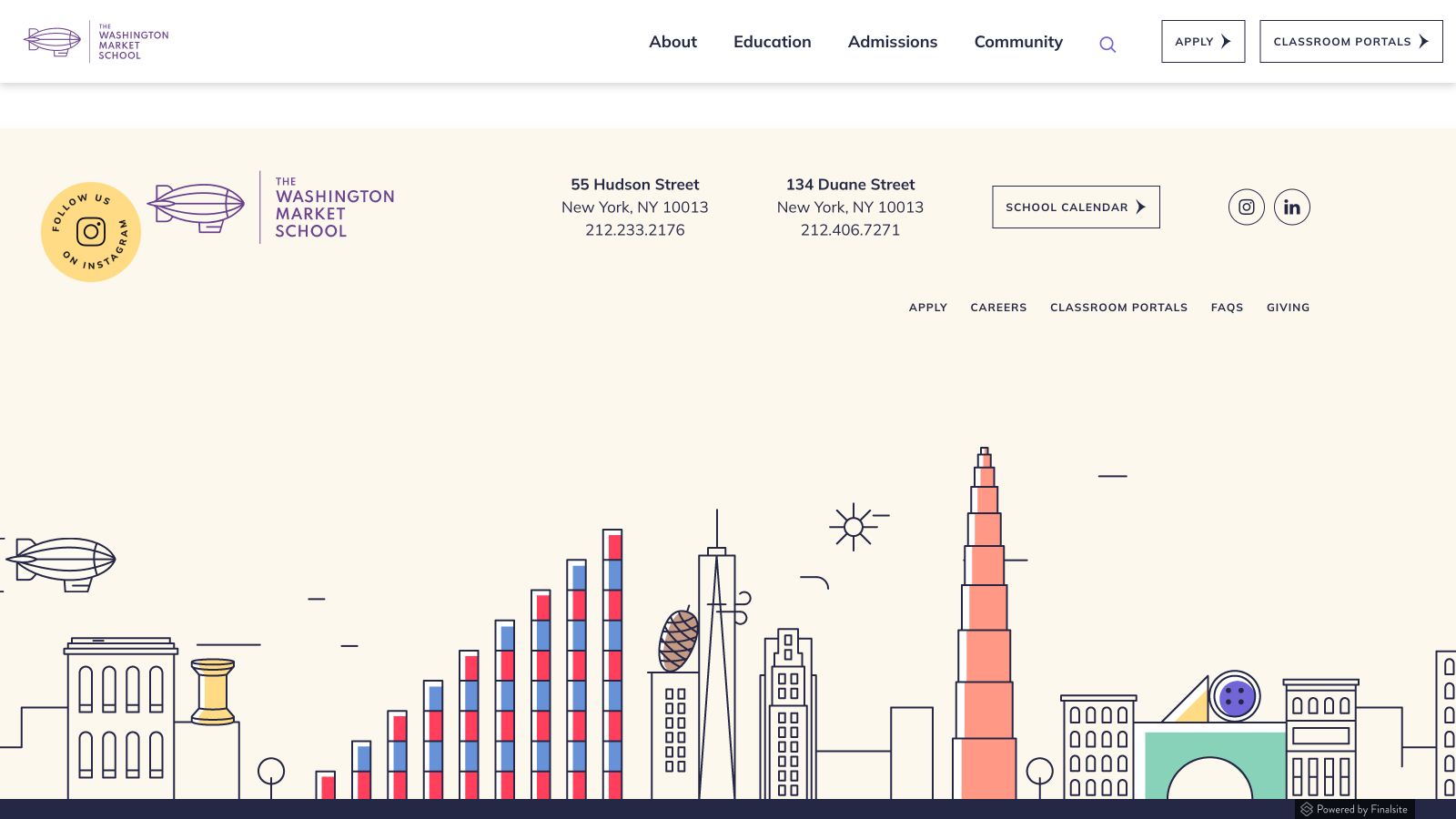The height and width of the screenshot is (819, 1456).
Task: Click the header Washington Market School logo
Action: pos(96,41)
